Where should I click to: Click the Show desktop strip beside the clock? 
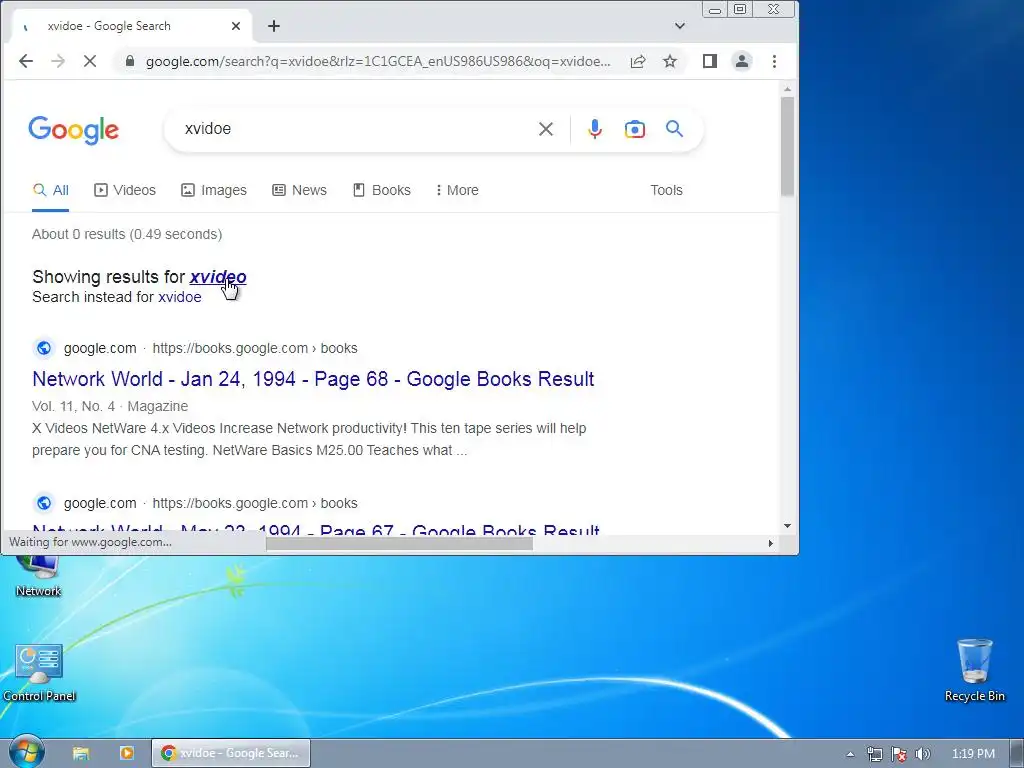[x=1017, y=754]
